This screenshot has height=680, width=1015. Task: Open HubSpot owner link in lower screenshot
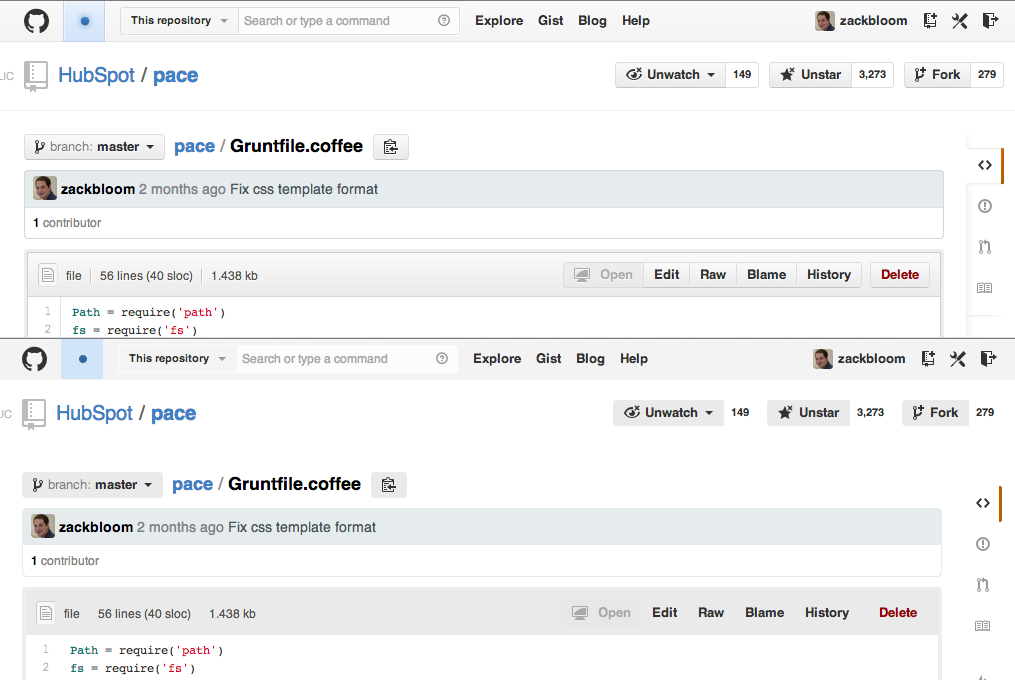95,413
